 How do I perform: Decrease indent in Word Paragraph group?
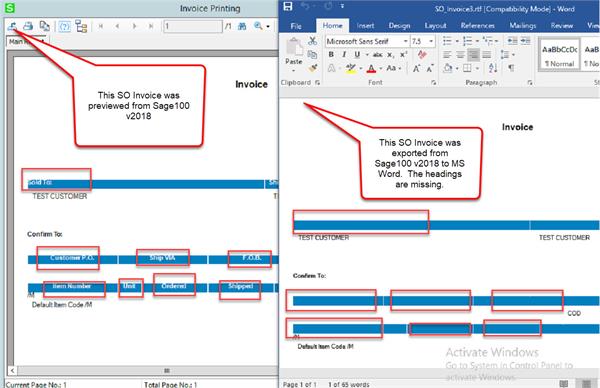[512, 41]
